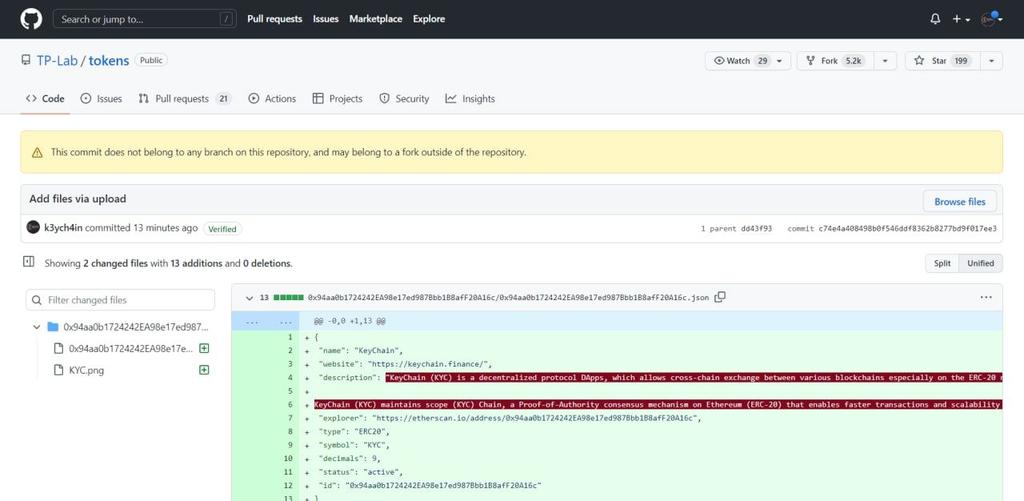Screen dimensions: 1024x501
Task: Select the Unified diff view
Action: point(980,263)
